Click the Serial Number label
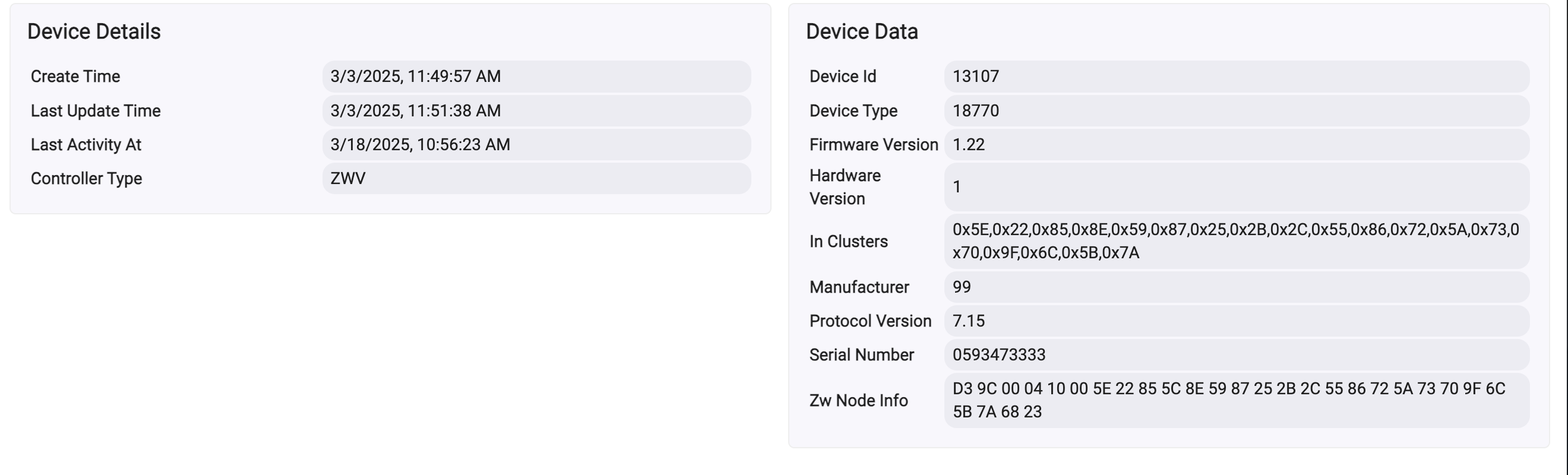Image resolution: width=1568 pixels, height=475 pixels. (862, 355)
